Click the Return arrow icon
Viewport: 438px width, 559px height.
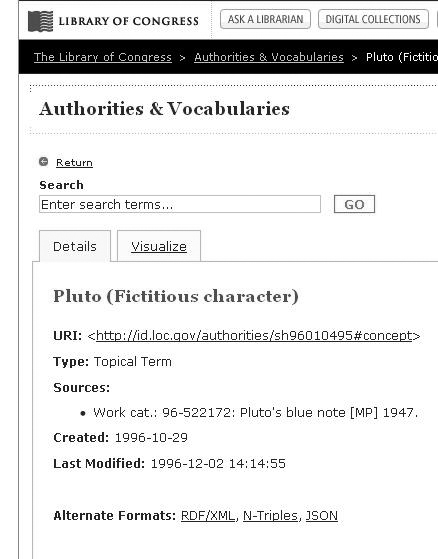tap(43, 162)
